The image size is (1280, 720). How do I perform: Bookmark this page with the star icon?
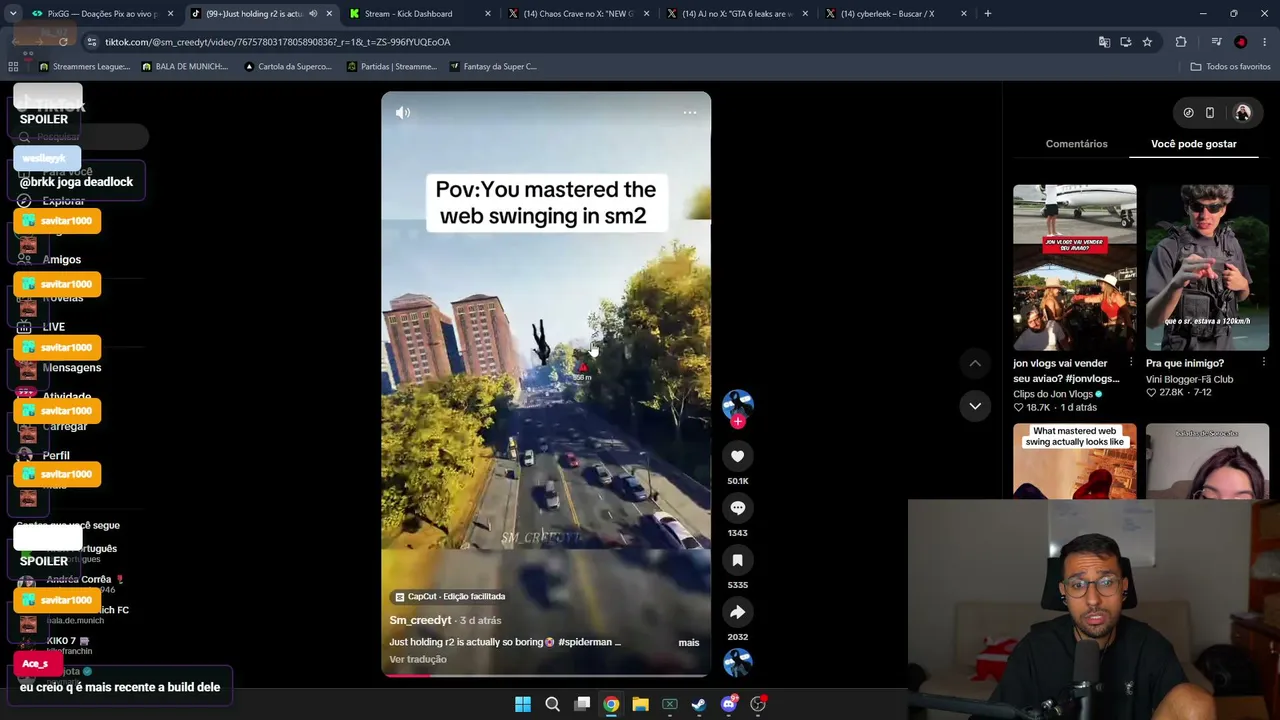[1147, 42]
